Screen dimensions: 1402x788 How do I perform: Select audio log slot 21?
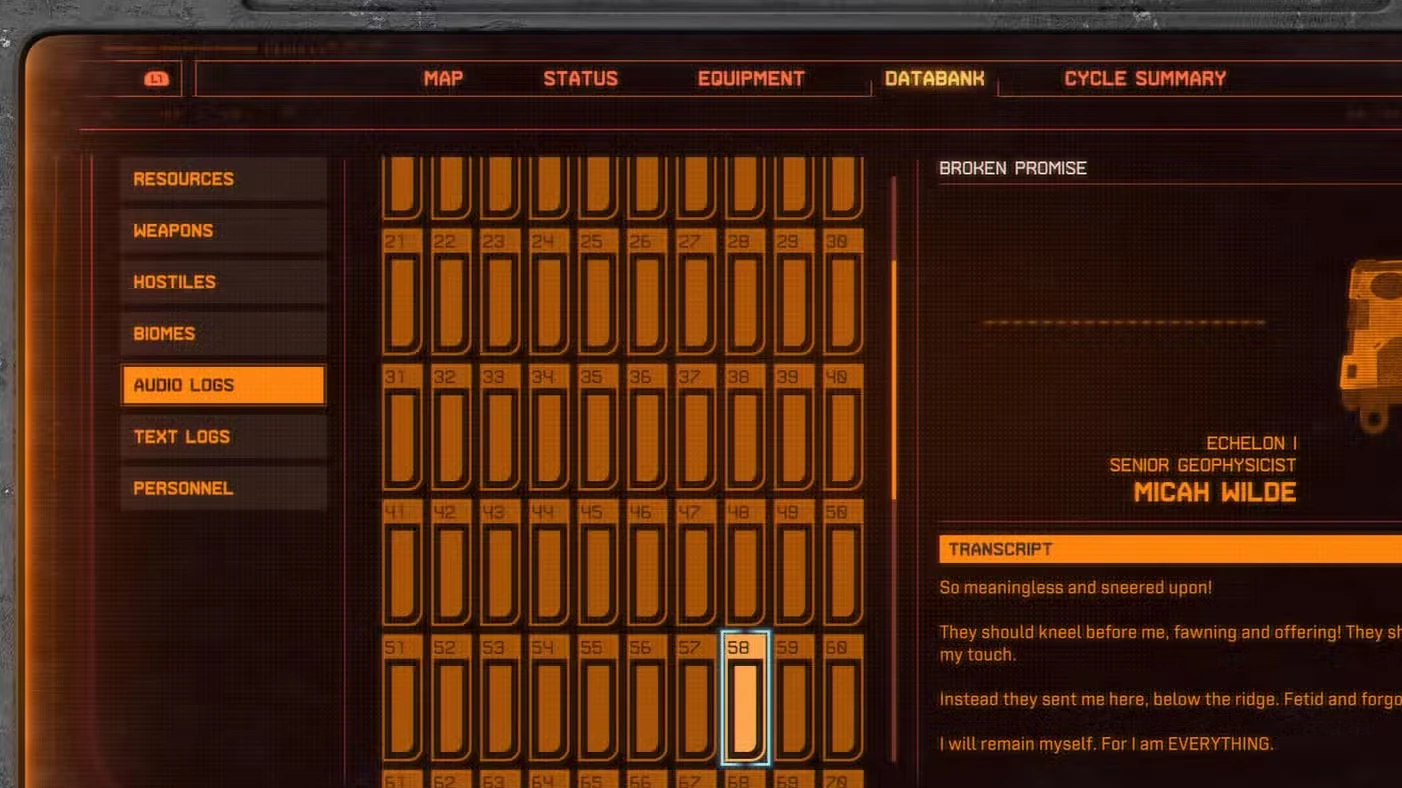coord(402,292)
